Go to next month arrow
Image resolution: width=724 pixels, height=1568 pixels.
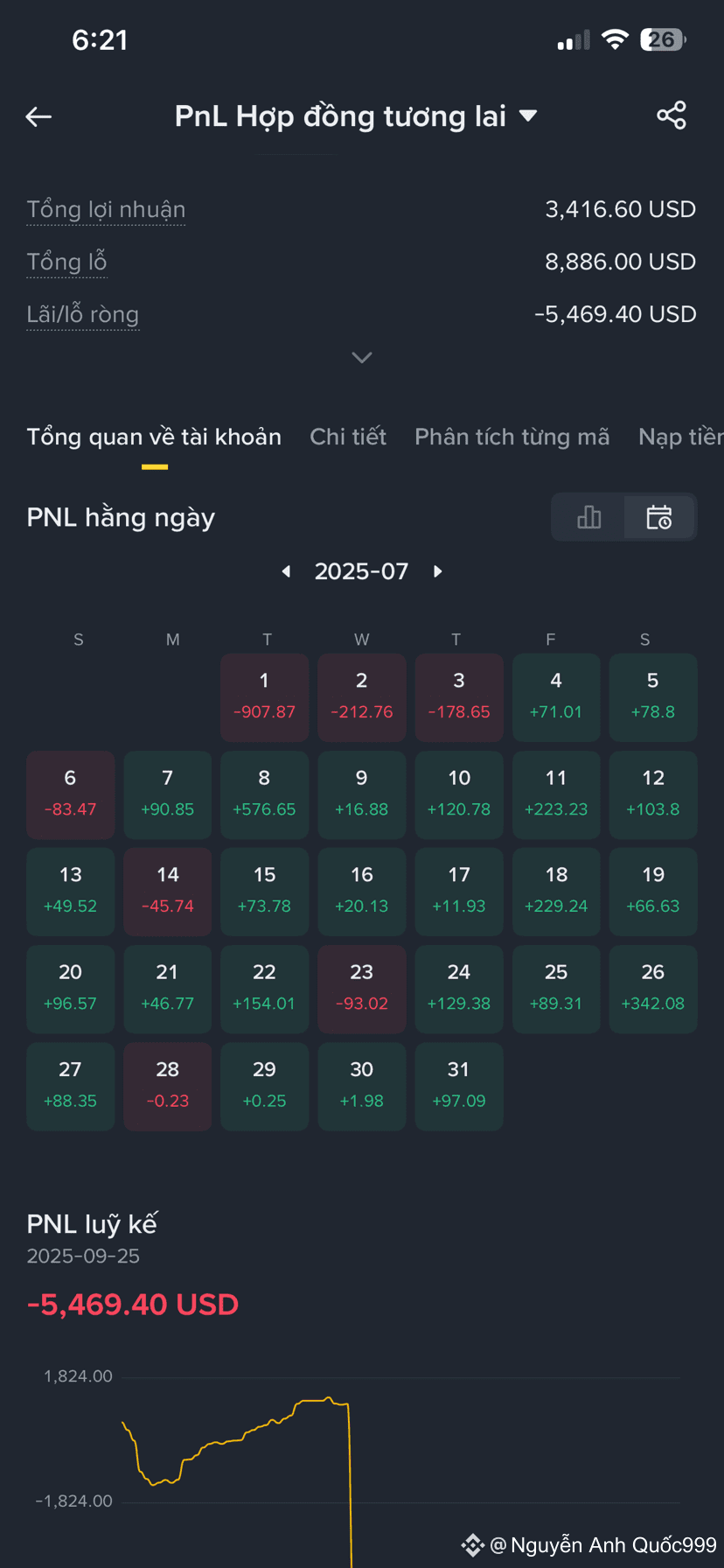(x=438, y=571)
